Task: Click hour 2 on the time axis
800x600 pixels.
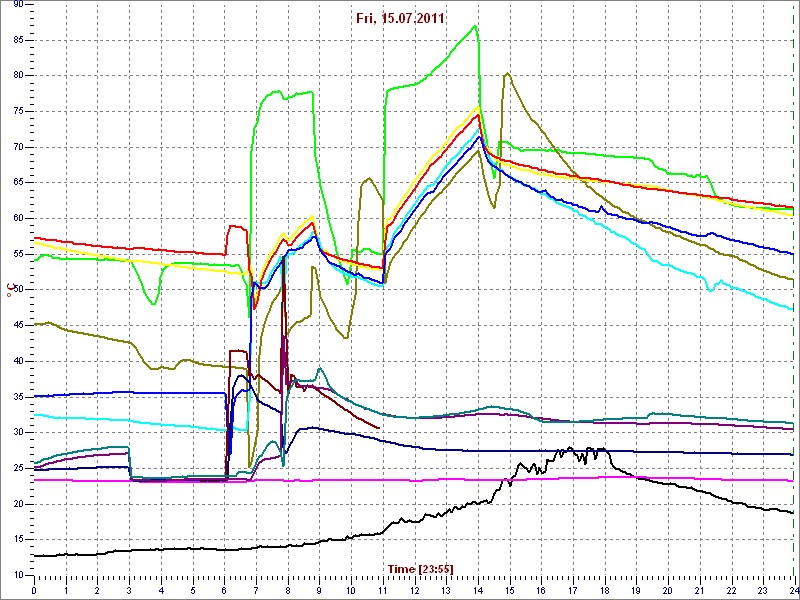Action: coord(97,590)
